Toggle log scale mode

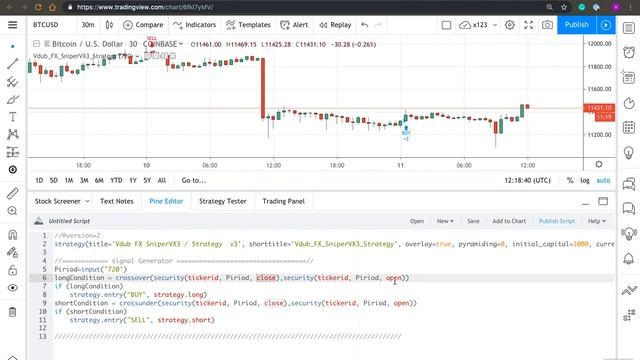585,180
